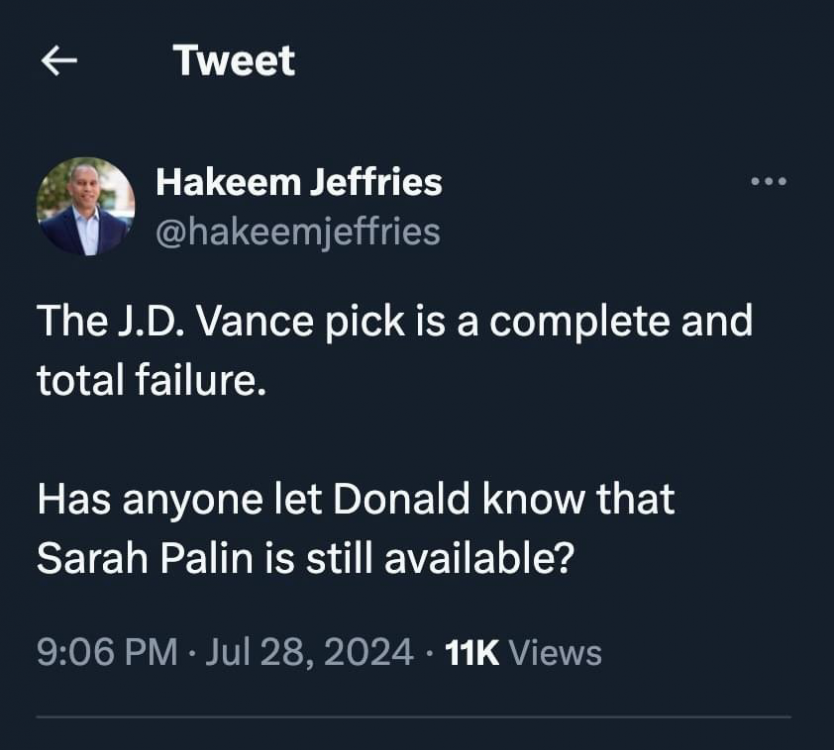Image resolution: width=834 pixels, height=750 pixels.
Task: Click the display name Hakeem Jeffries
Action: coord(299,182)
